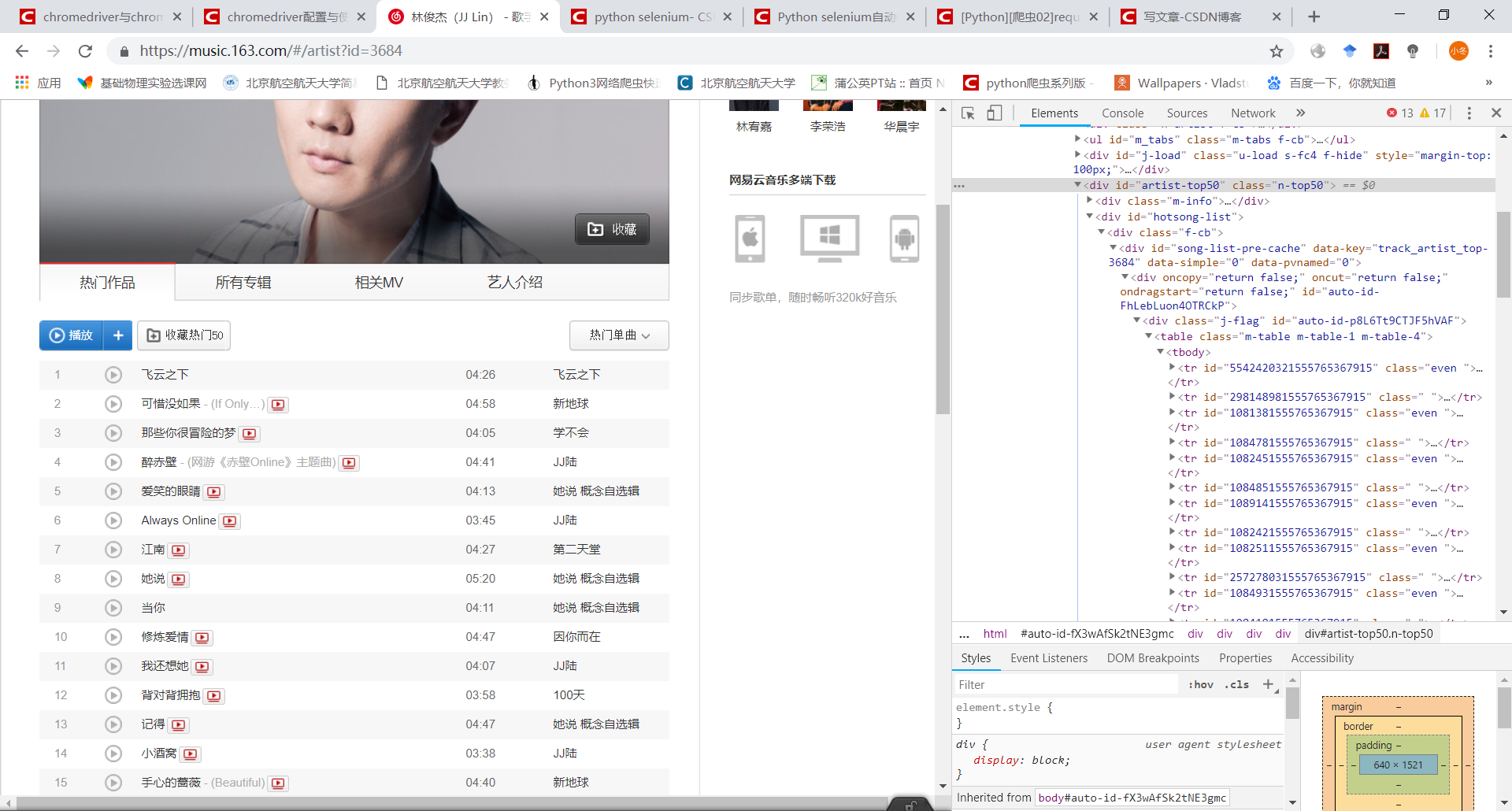1512x811 pixels.
Task: Play song 可惜没如果 in row 2
Action: pos(113,404)
